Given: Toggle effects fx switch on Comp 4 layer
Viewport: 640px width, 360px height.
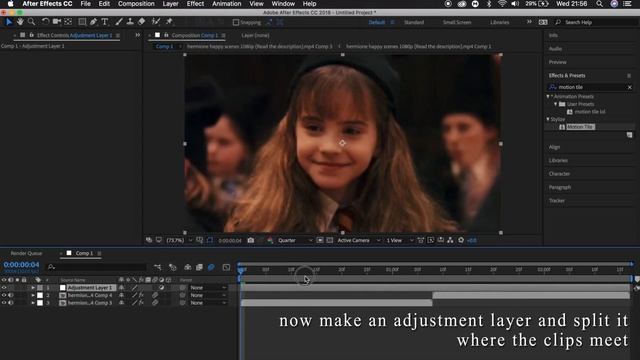Looking at the screenshot, I should 141,295.
